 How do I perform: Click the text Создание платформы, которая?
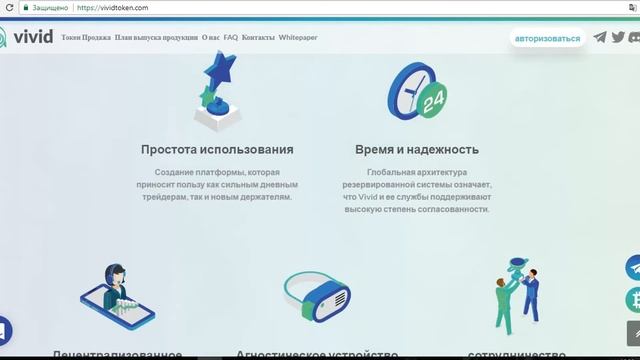217,172
